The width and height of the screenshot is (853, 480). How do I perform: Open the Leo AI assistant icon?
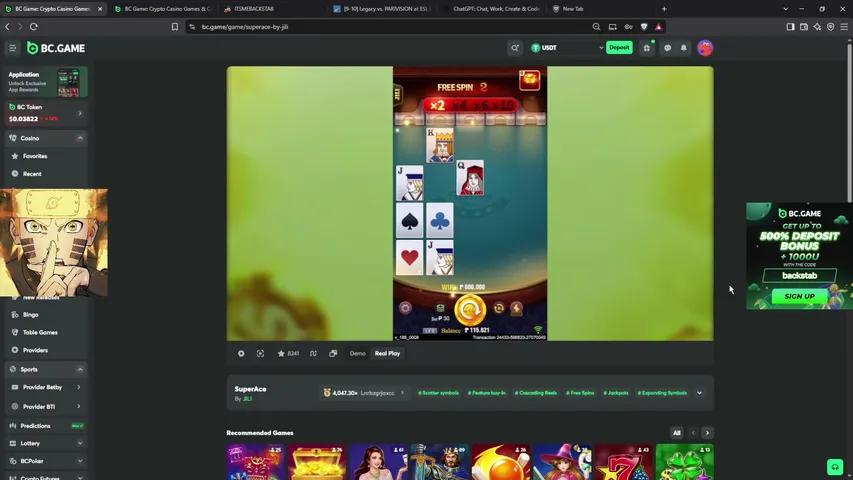click(x=817, y=27)
